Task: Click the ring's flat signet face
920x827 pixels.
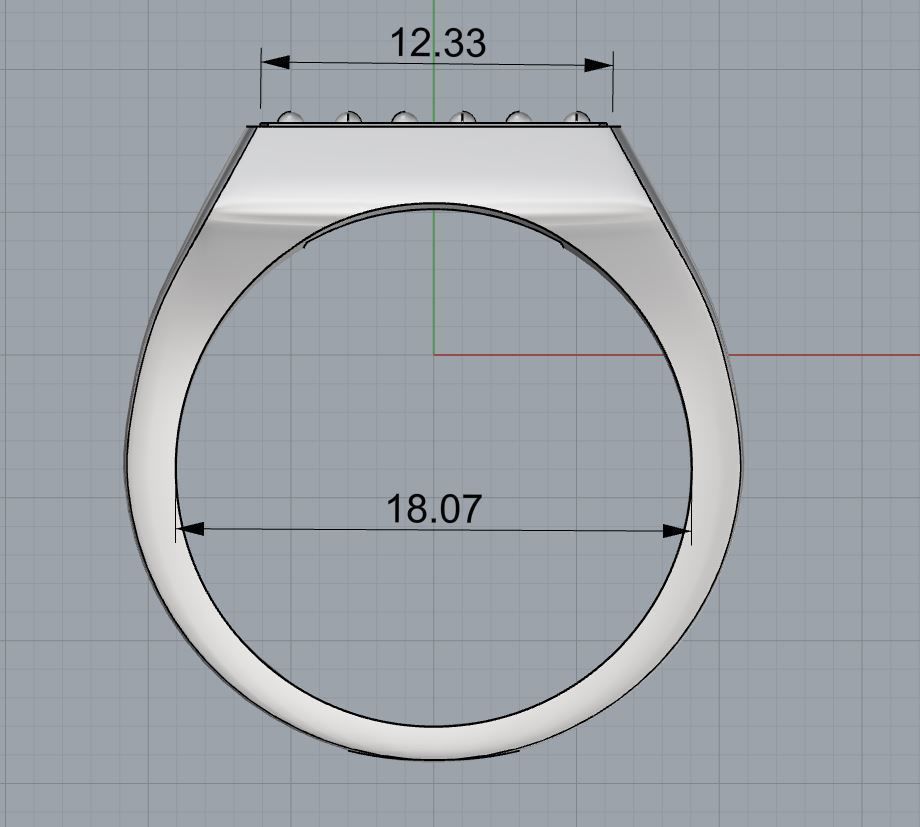Action: pyautogui.click(x=435, y=166)
